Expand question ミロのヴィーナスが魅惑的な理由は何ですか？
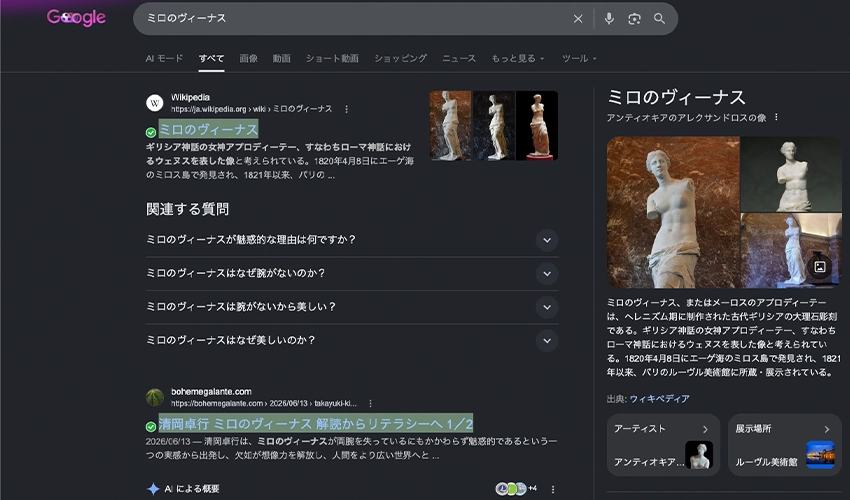 [352, 240]
